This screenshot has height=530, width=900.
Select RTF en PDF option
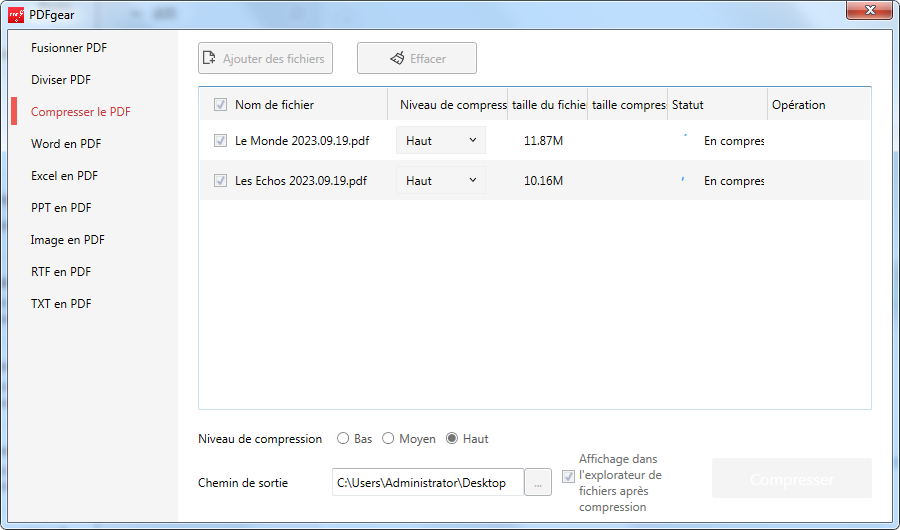point(61,272)
